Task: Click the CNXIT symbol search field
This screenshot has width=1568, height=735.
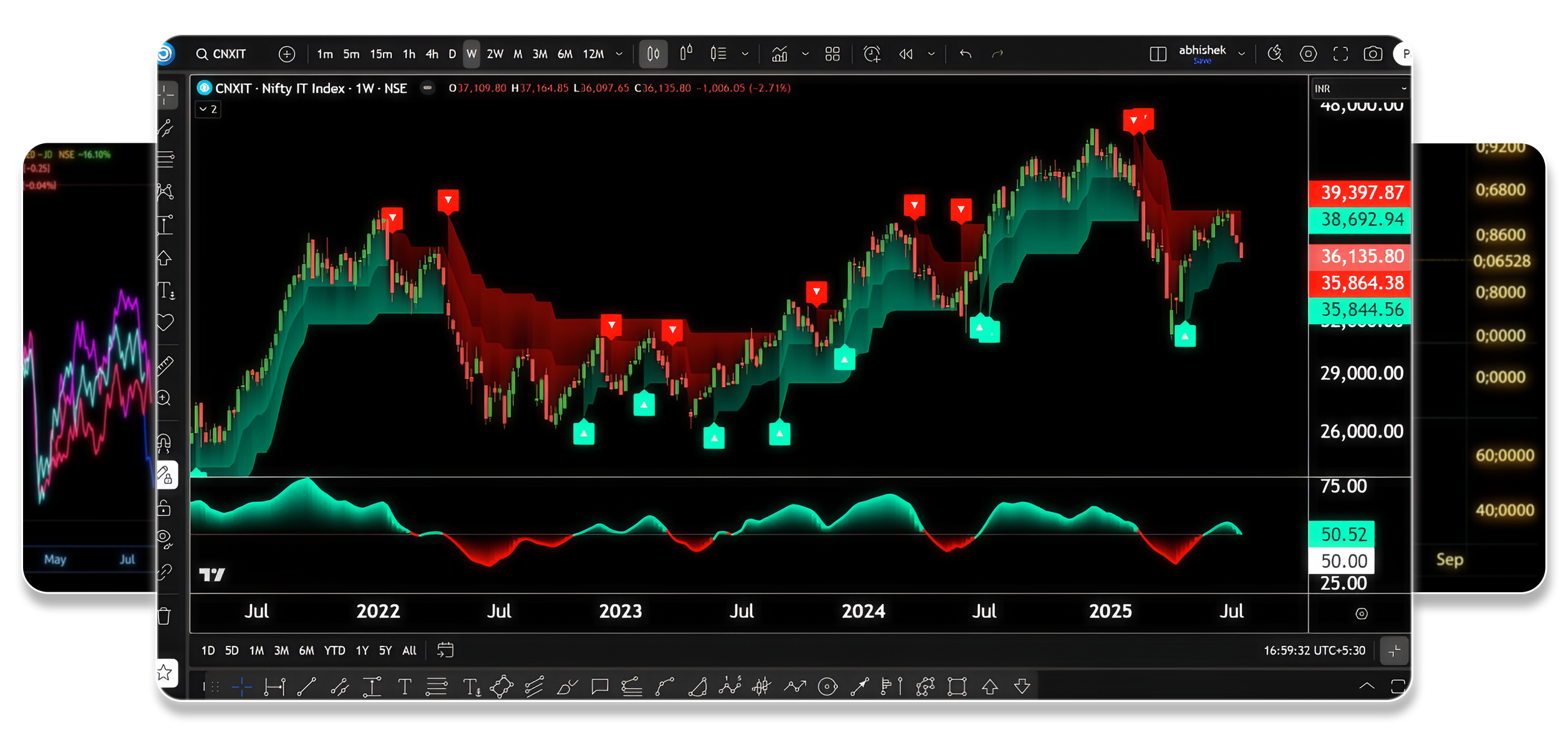Action: 229,54
